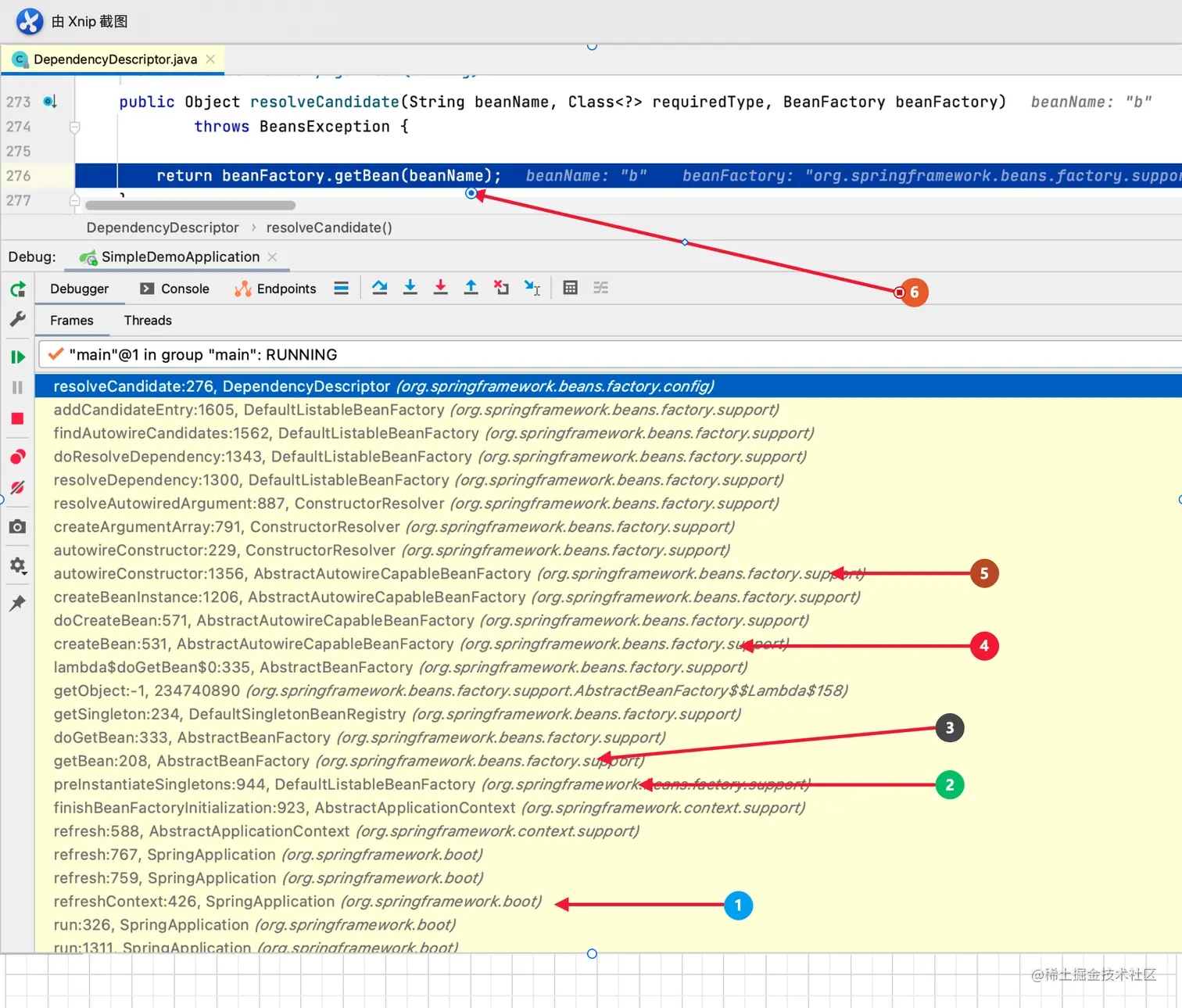
Task: Click line number 275 in gutter
Action: click(x=19, y=151)
